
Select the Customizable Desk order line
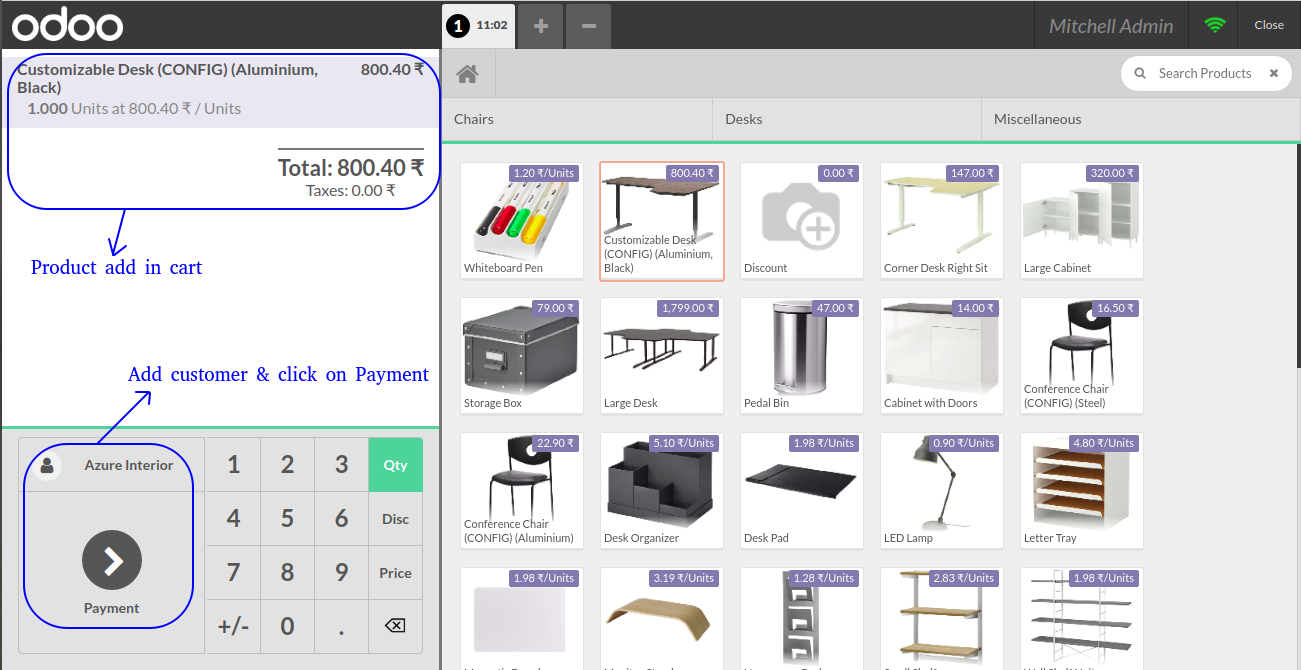coord(220,89)
